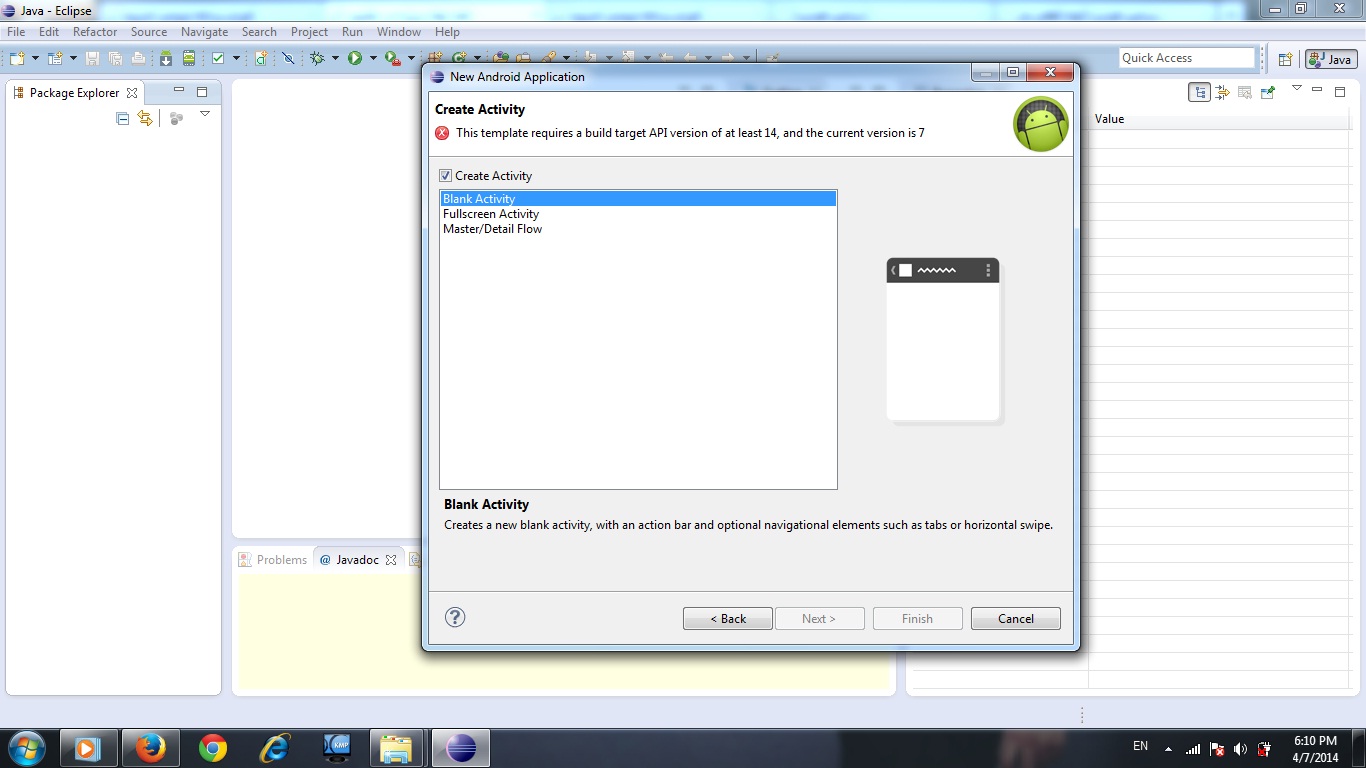The height and width of the screenshot is (768, 1366).
Task: Open the Project menu
Action: (x=309, y=32)
